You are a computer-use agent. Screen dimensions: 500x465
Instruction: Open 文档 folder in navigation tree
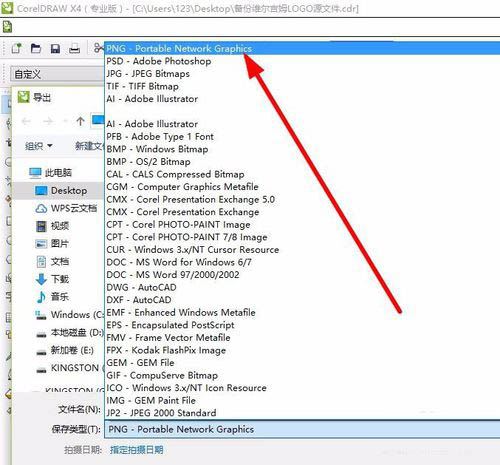[52, 261]
